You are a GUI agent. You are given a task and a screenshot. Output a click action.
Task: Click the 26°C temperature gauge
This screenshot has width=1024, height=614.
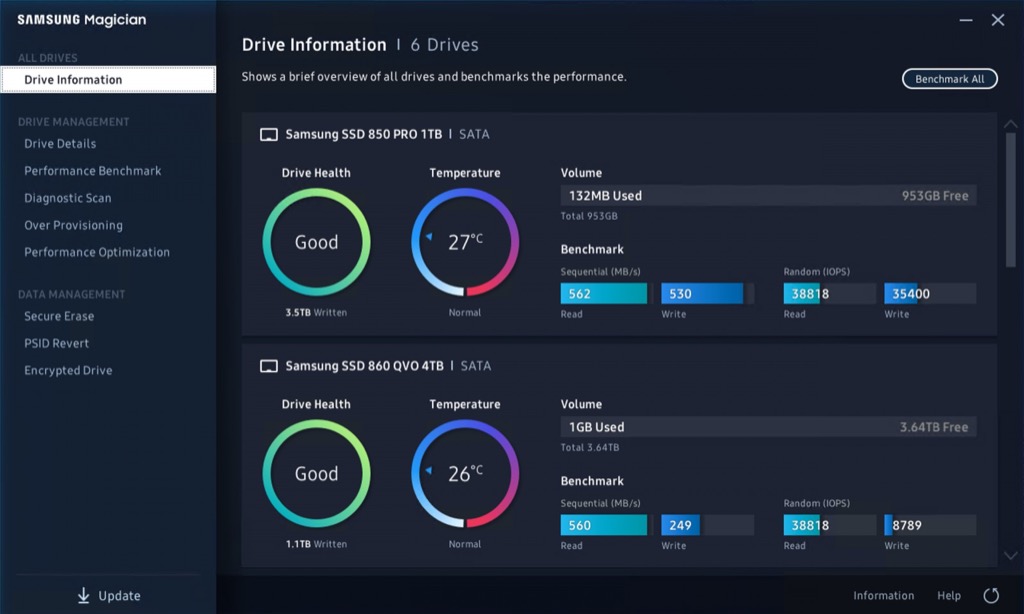[x=465, y=474]
